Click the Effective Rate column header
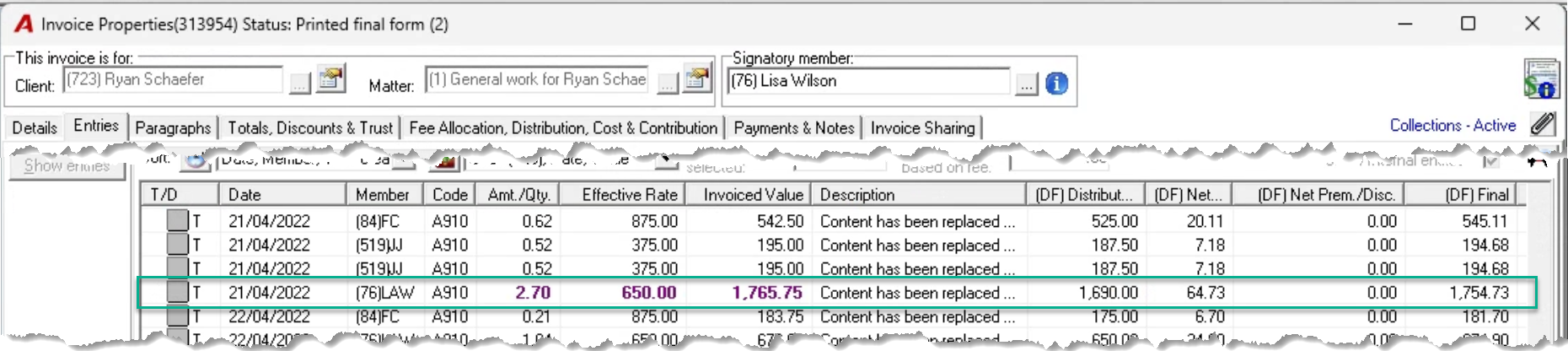The height and width of the screenshot is (351, 1568). point(620,195)
